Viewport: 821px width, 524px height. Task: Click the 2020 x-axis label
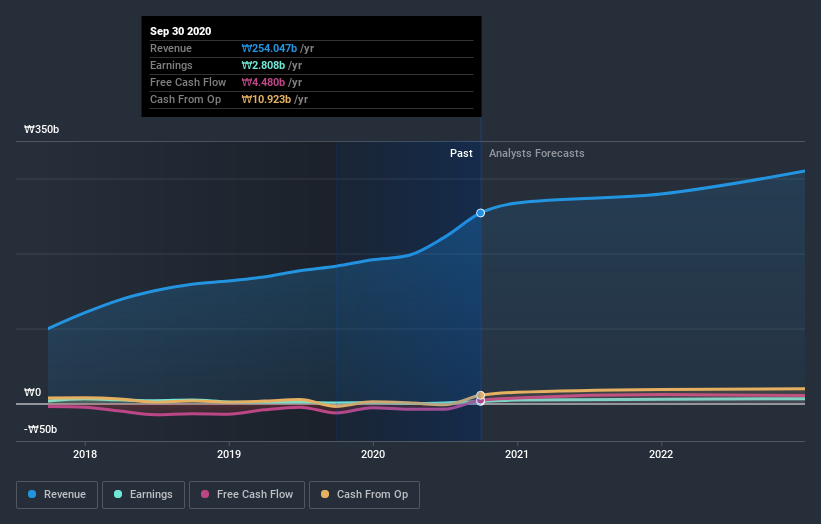[x=373, y=454]
